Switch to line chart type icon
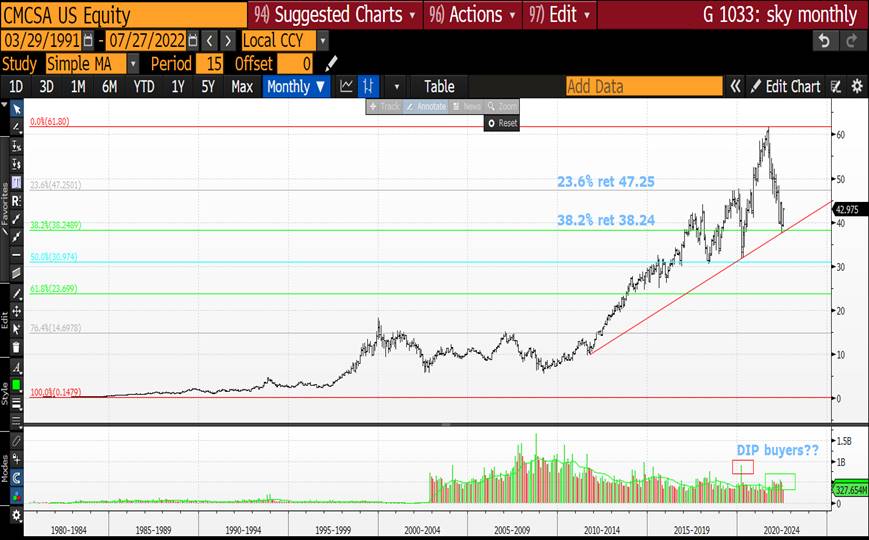 pyautogui.click(x=346, y=86)
